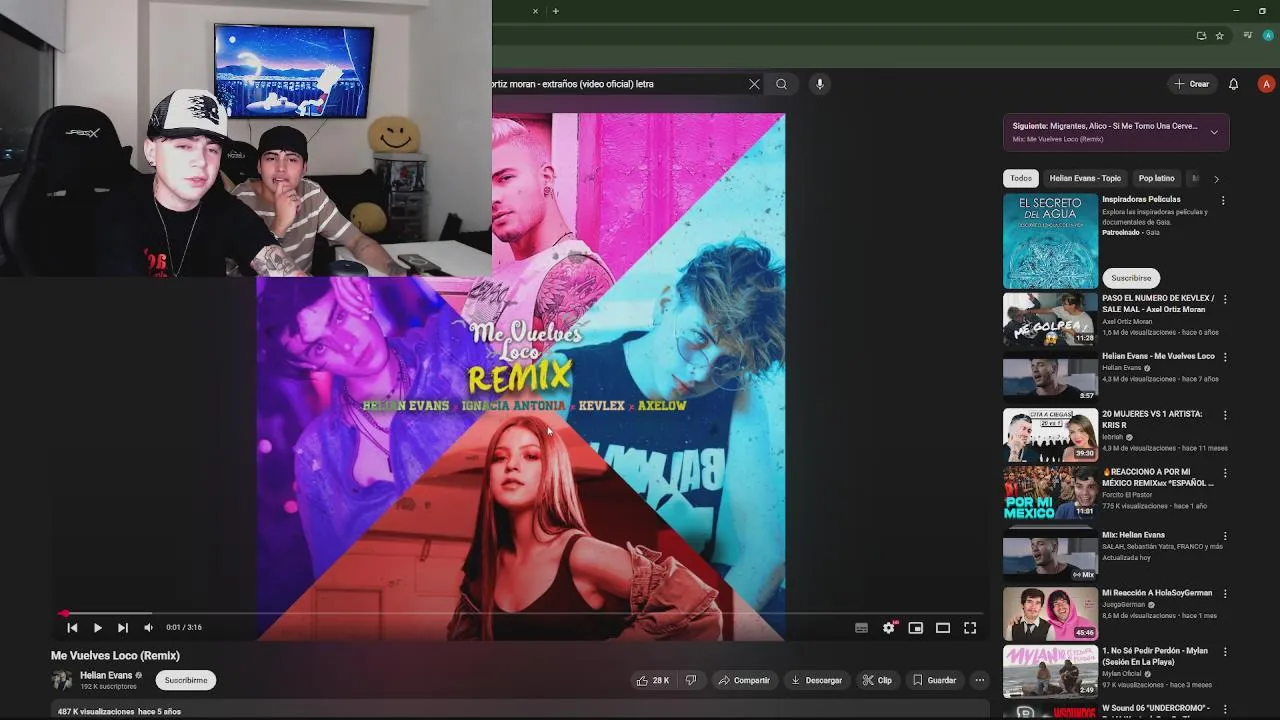The height and width of the screenshot is (720, 1280).
Task: Seek along the red video progress bar
Action: (520, 613)
